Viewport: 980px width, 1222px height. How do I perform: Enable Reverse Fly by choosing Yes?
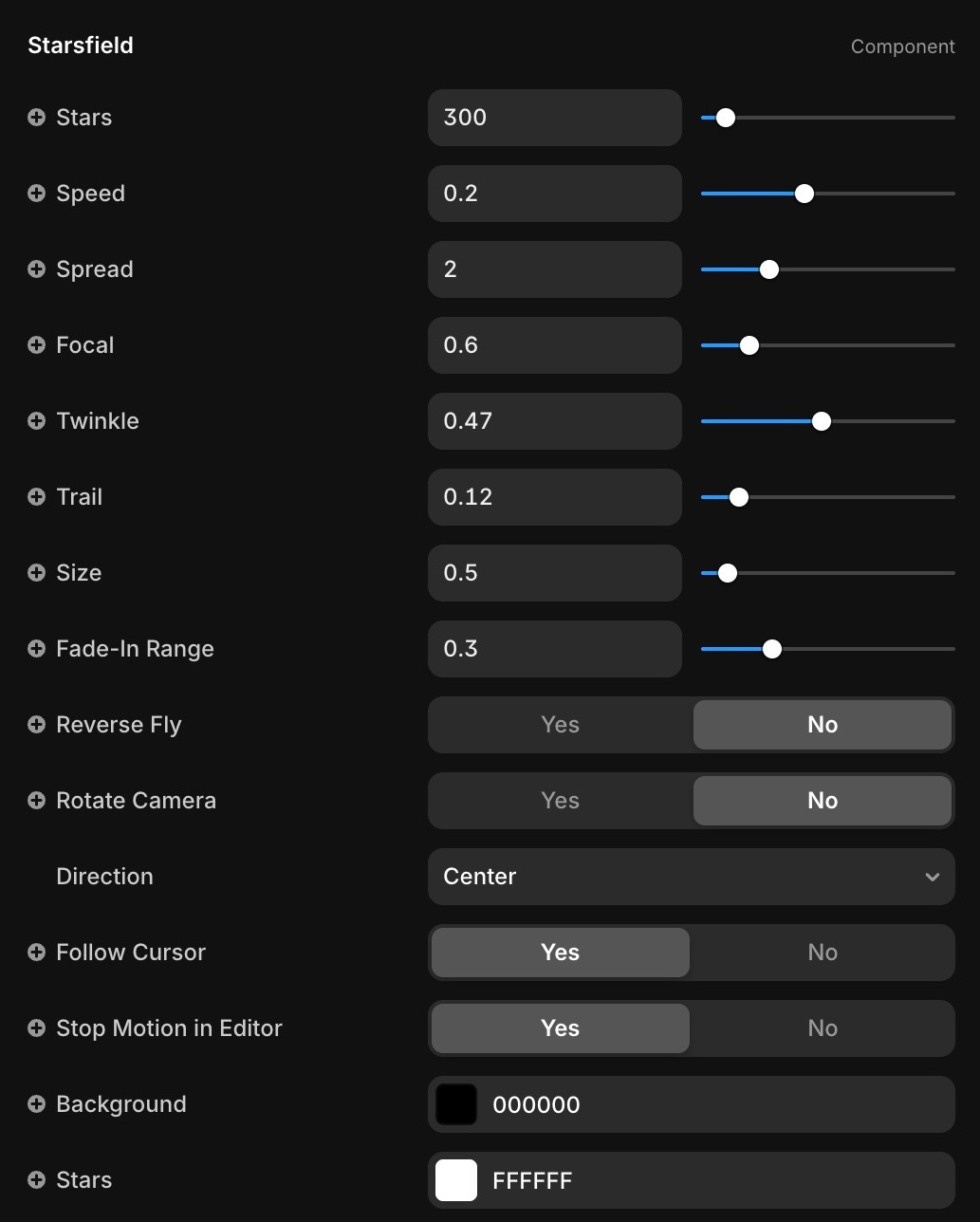pos(560,725)
